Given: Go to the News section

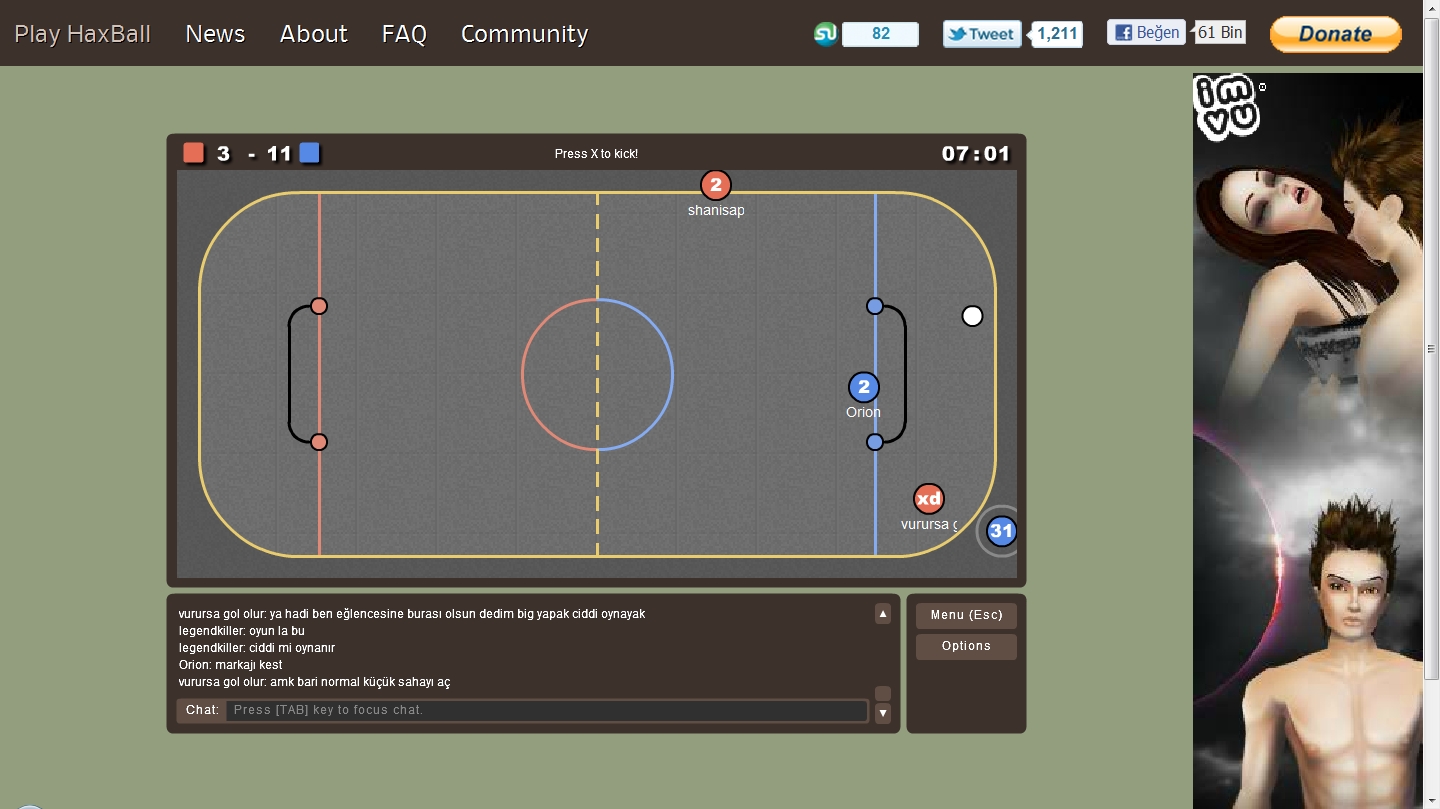Looking at the screenshot, I should pos(215,34).
